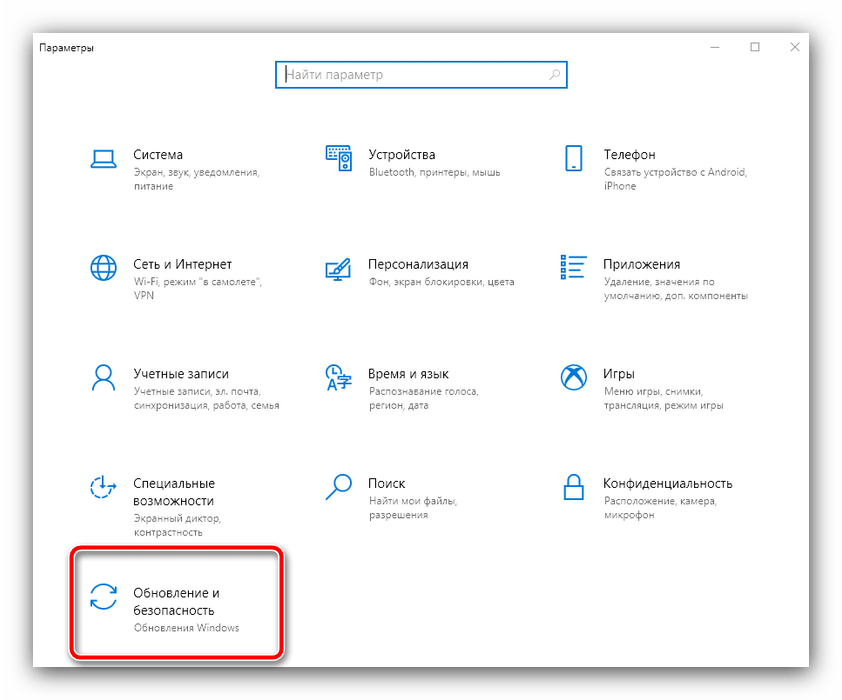Click text 'Обновления Windows'
The height and width of the screenshot is (700, 842).
coord(186,628)
